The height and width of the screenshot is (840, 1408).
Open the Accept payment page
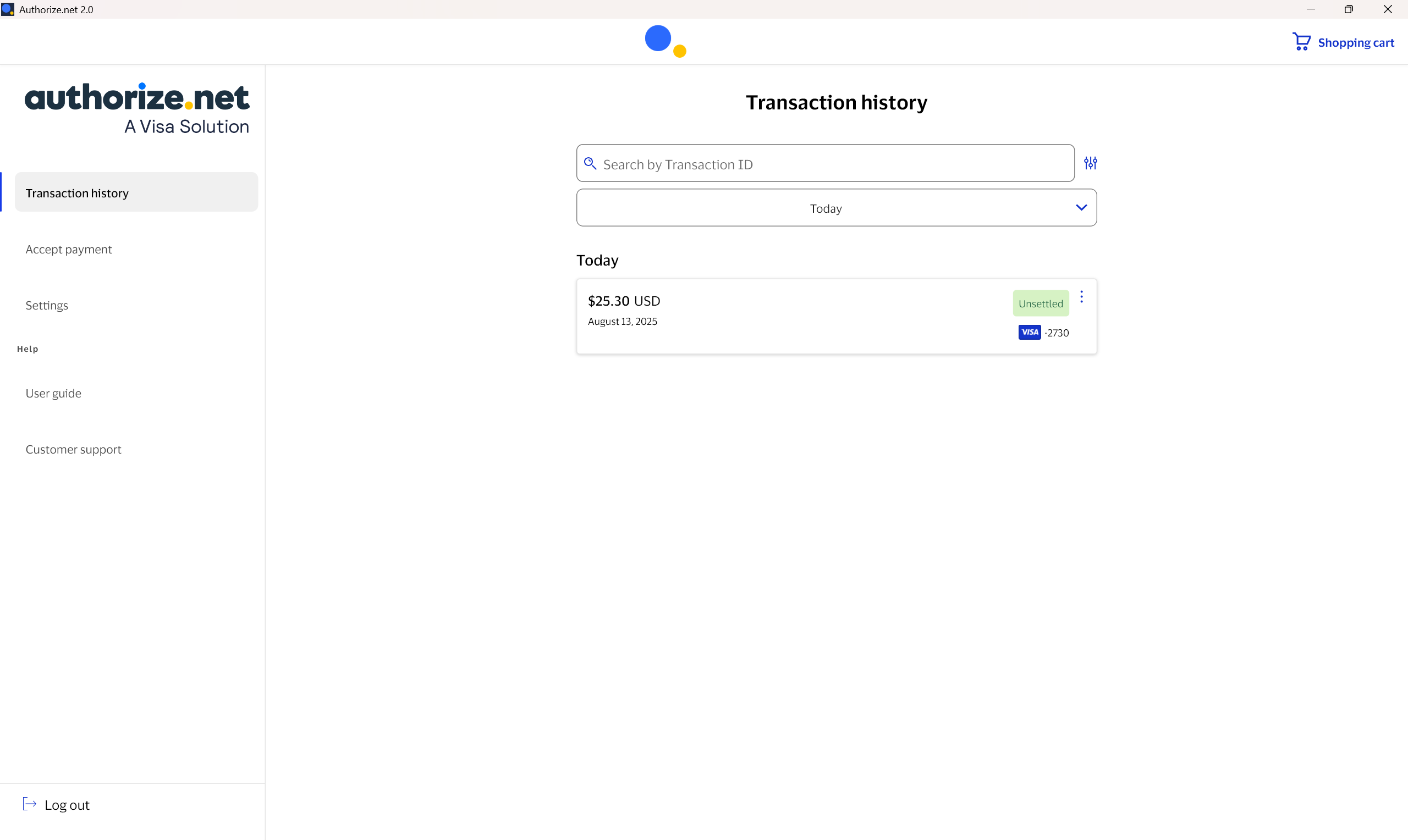(68, 248)
